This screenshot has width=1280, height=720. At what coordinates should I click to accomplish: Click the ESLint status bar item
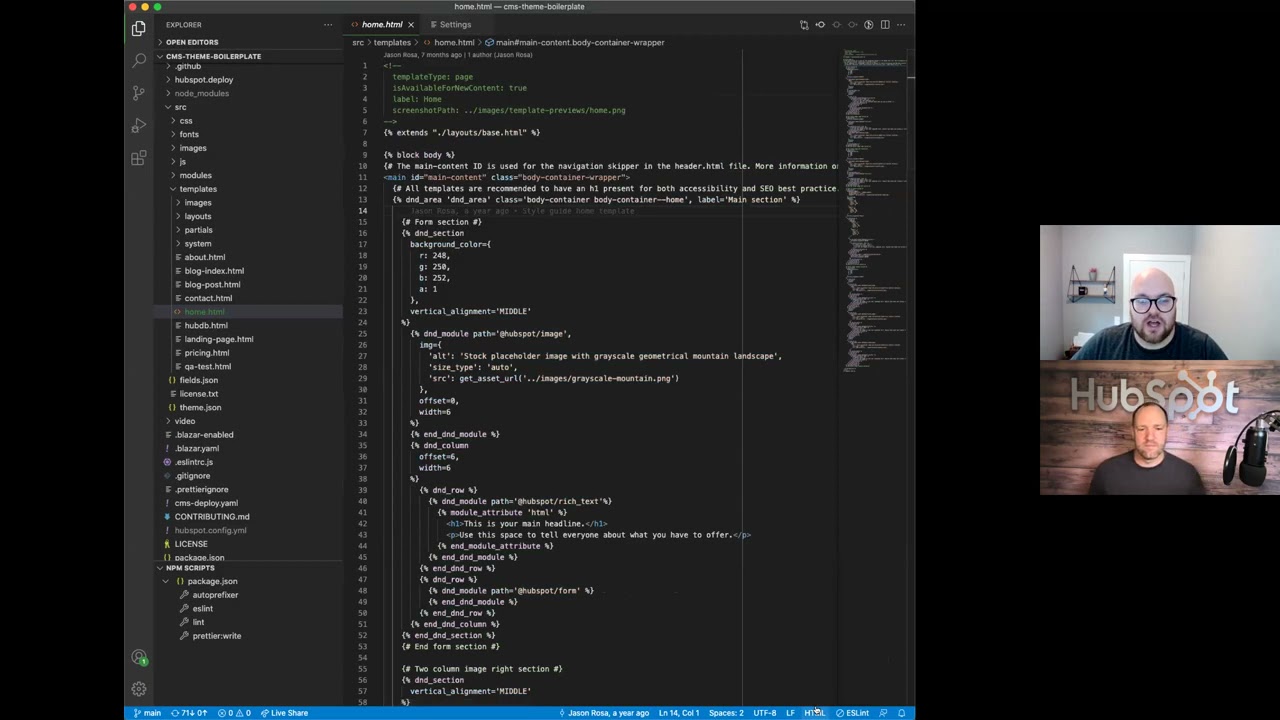pos(853,713)
